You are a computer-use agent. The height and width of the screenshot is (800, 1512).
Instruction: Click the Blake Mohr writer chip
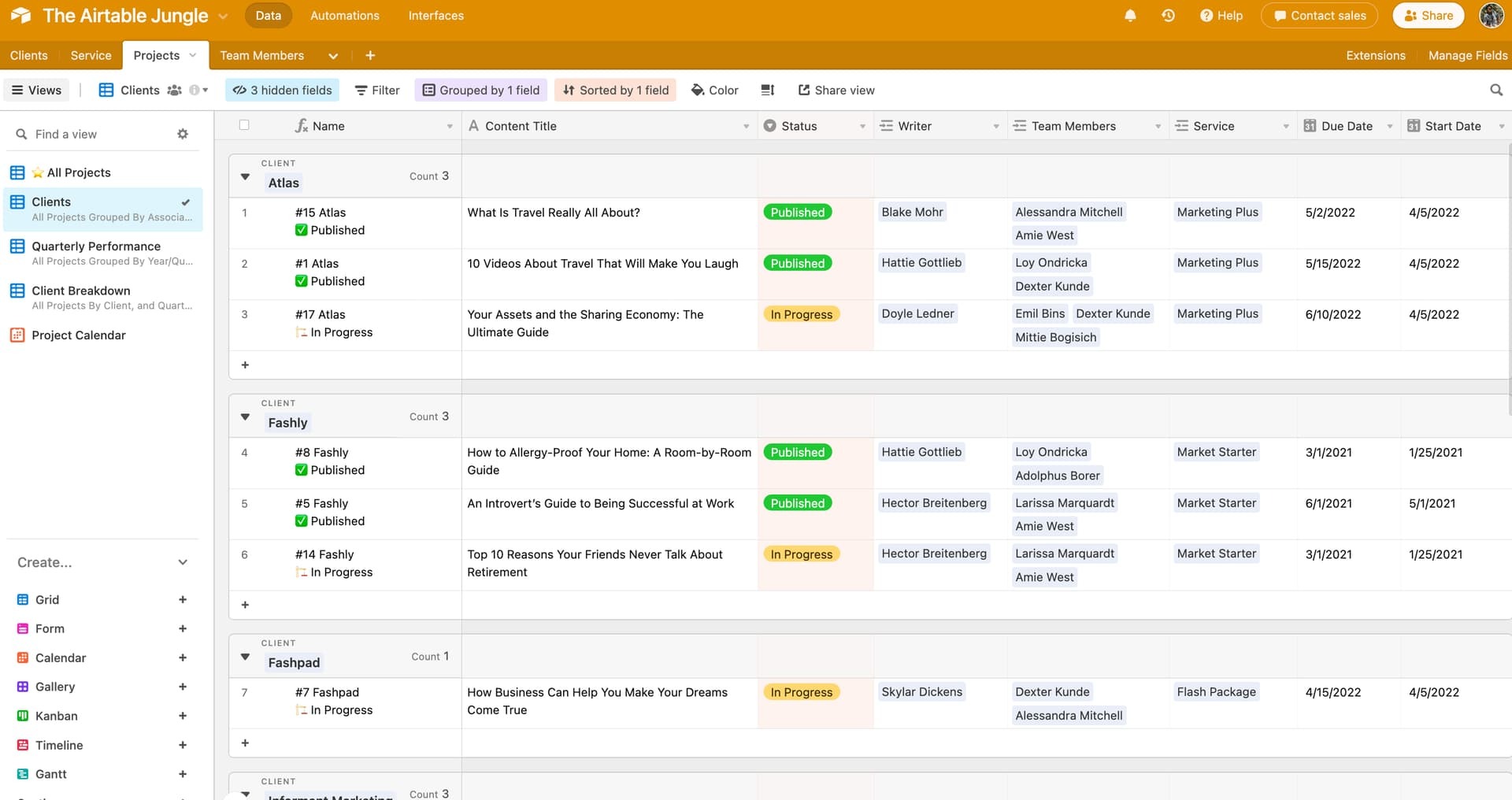pyautogui.click(x=912, y=212)
